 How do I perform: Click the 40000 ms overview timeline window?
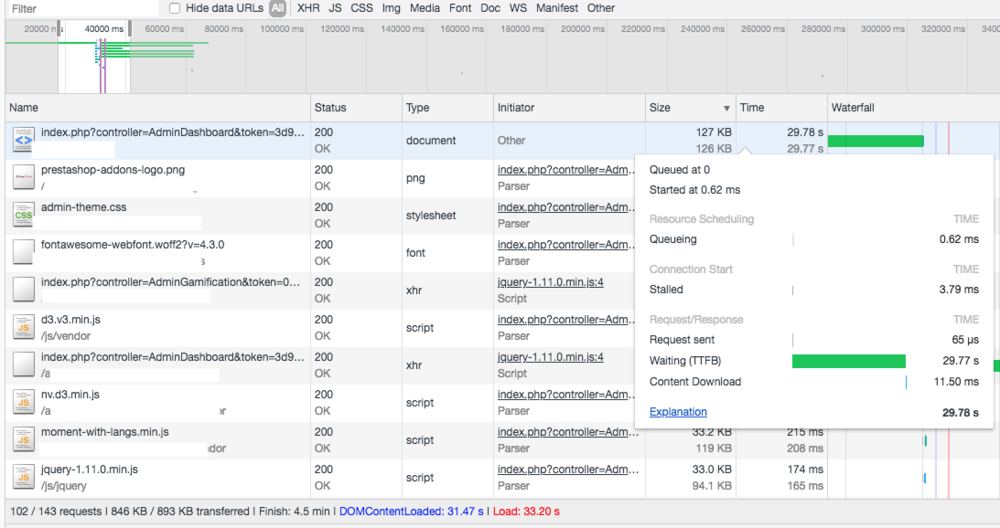tap(94, 57)
